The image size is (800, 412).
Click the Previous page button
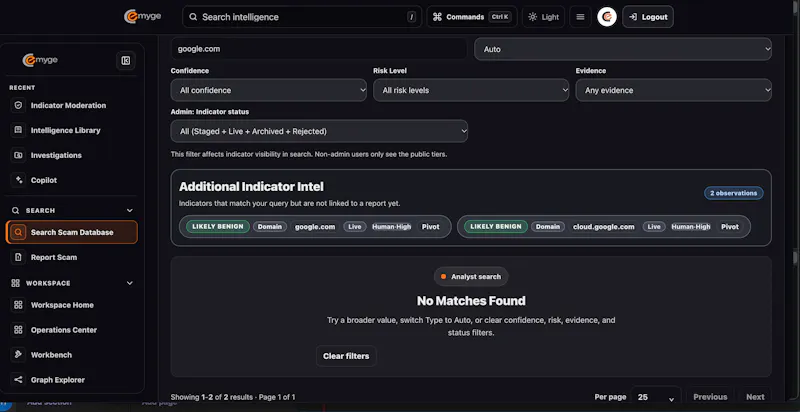[710, 397]
